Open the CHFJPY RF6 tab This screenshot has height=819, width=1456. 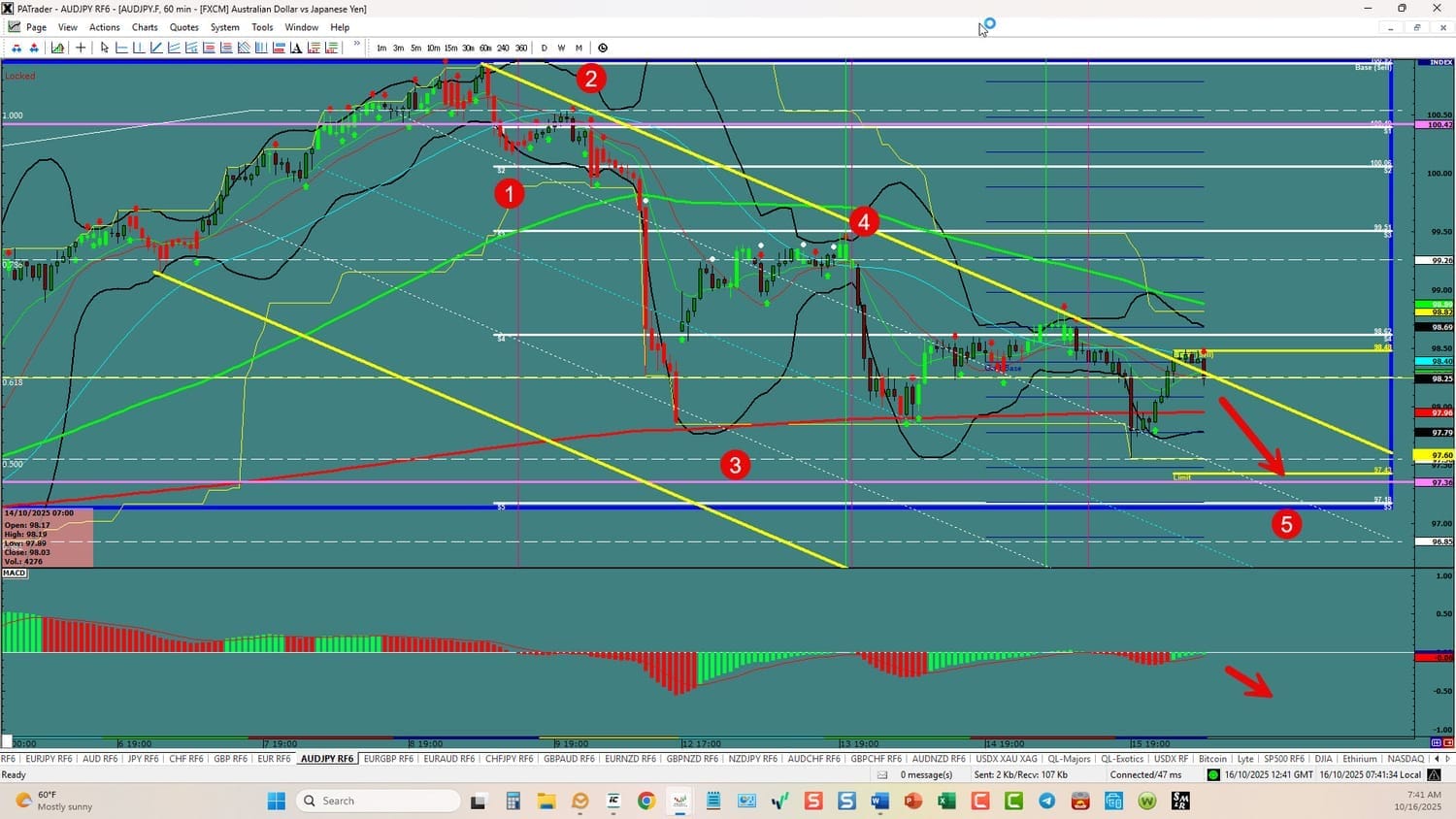pyautogui.click(x=509, y=759)
